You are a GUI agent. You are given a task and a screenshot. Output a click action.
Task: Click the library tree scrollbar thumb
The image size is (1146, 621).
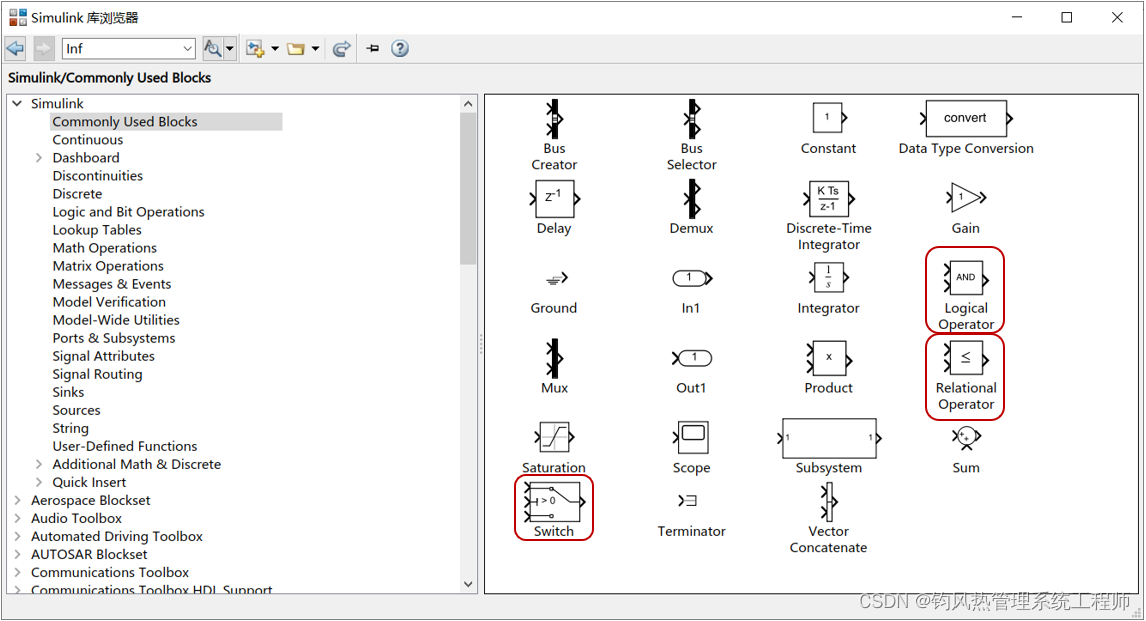pos(468,188)
